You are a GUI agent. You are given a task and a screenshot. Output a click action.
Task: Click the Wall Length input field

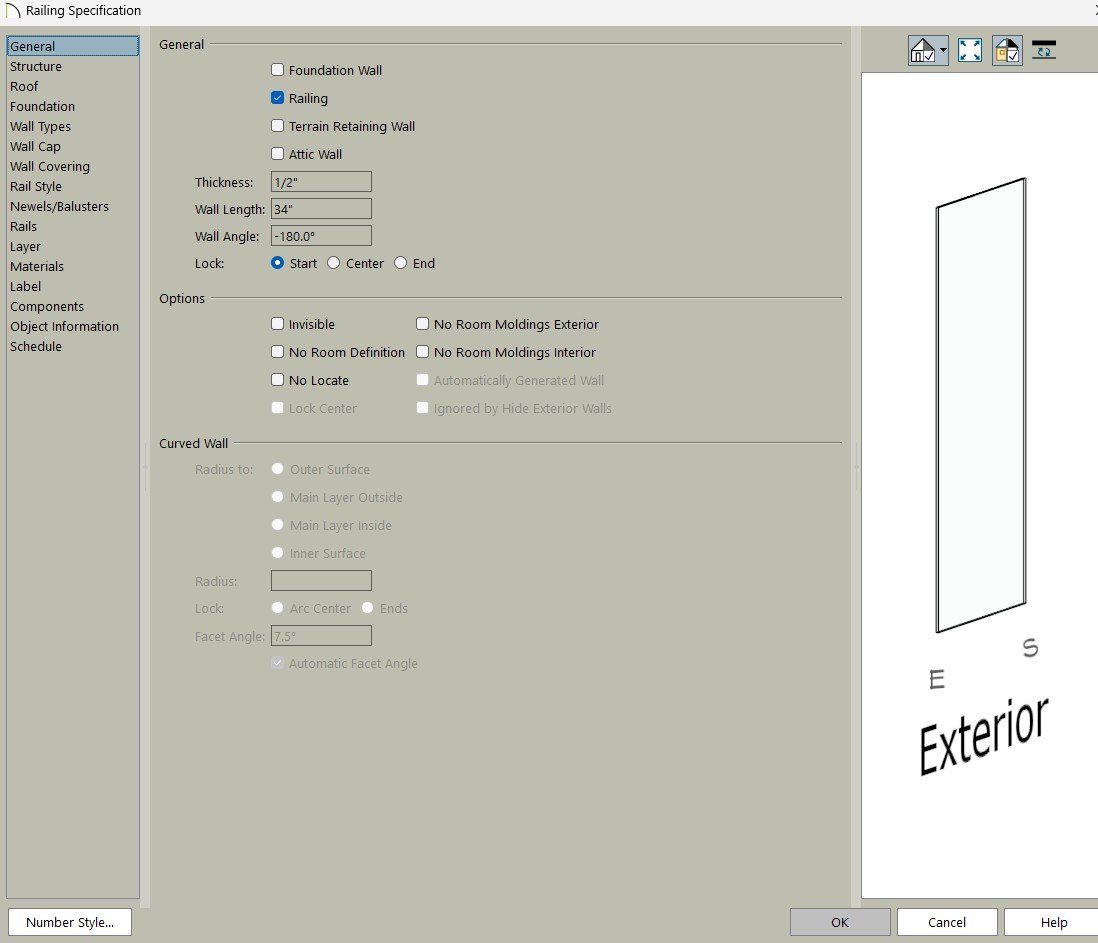tap(321, 209)
